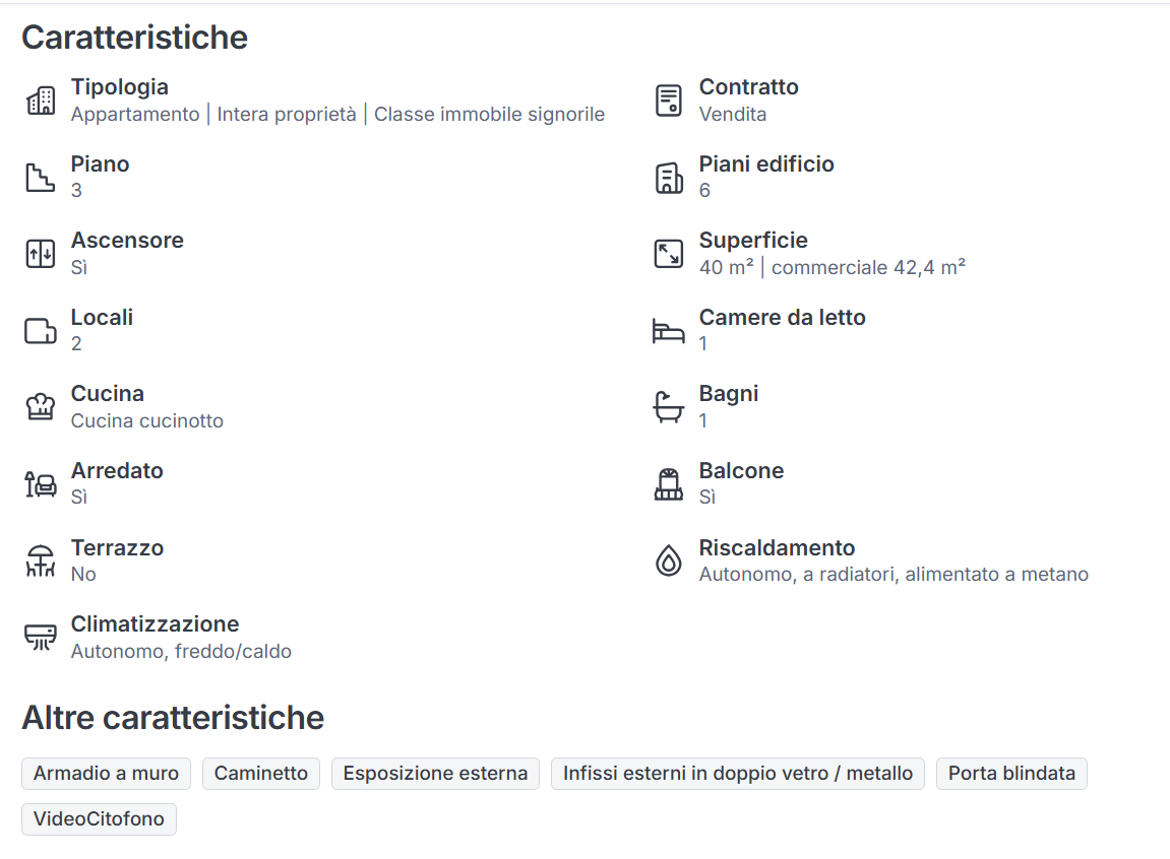
Task: Click the Camere da letto bed icon
Action: (x=669, y=331)
